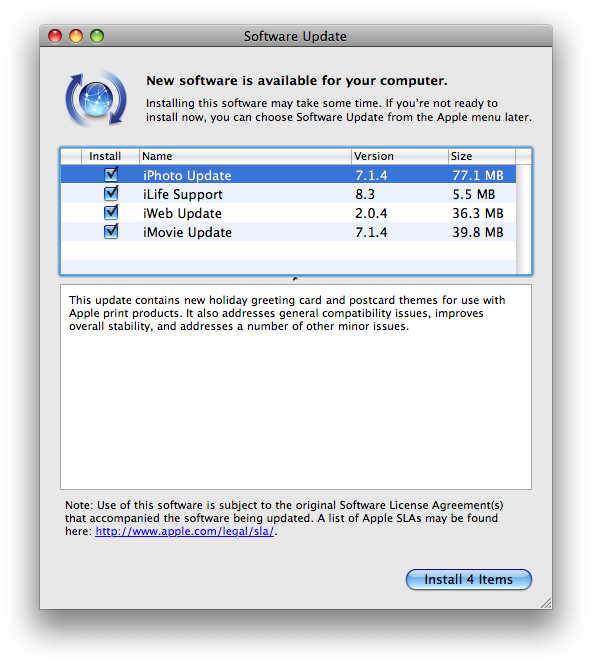The width and height of the screenshot is (592, 664).
Task: Toggle the iWeb Update install checkbox
Action: (111, 212)
